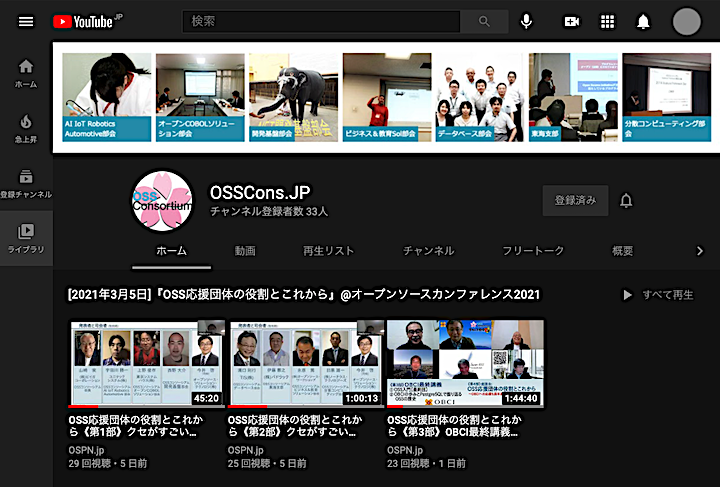The height and width of the screenshot is (487, 720).
Task: Open banner link 東海支部
Action: [x=574, y=97]
